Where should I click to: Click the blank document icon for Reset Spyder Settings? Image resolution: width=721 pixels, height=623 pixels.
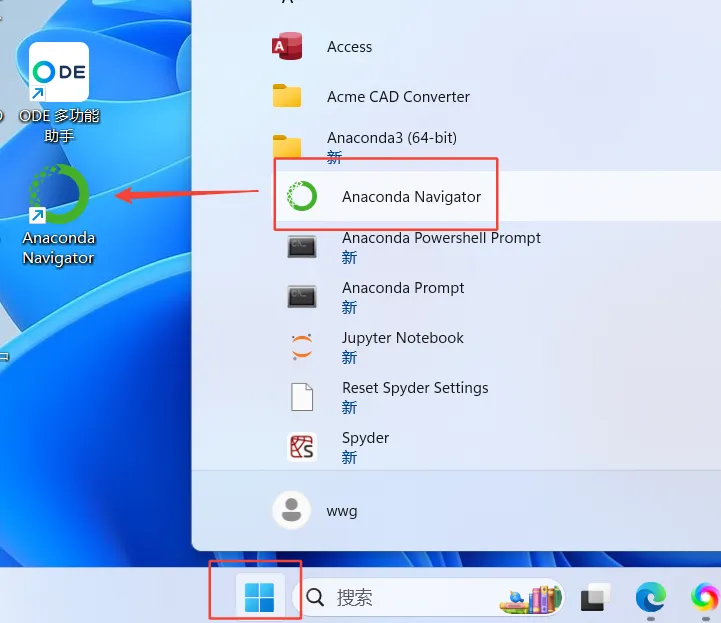click(302, 397)
